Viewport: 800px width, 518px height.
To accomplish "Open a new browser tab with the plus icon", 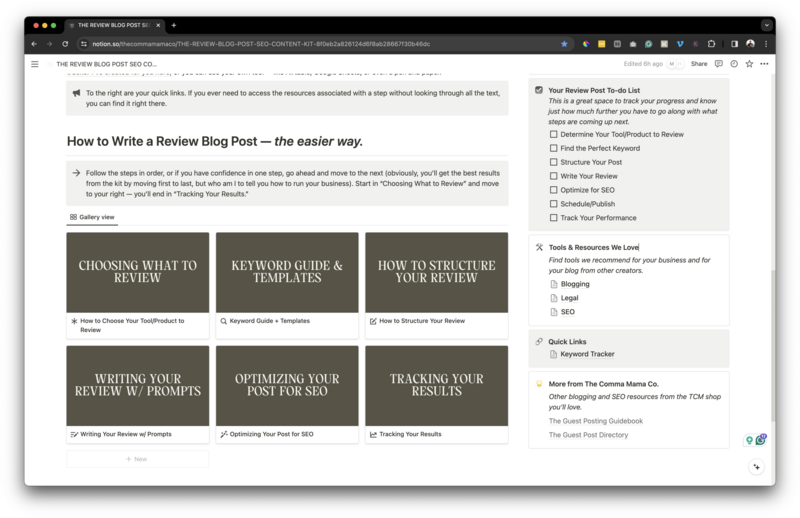I will 173,25.
